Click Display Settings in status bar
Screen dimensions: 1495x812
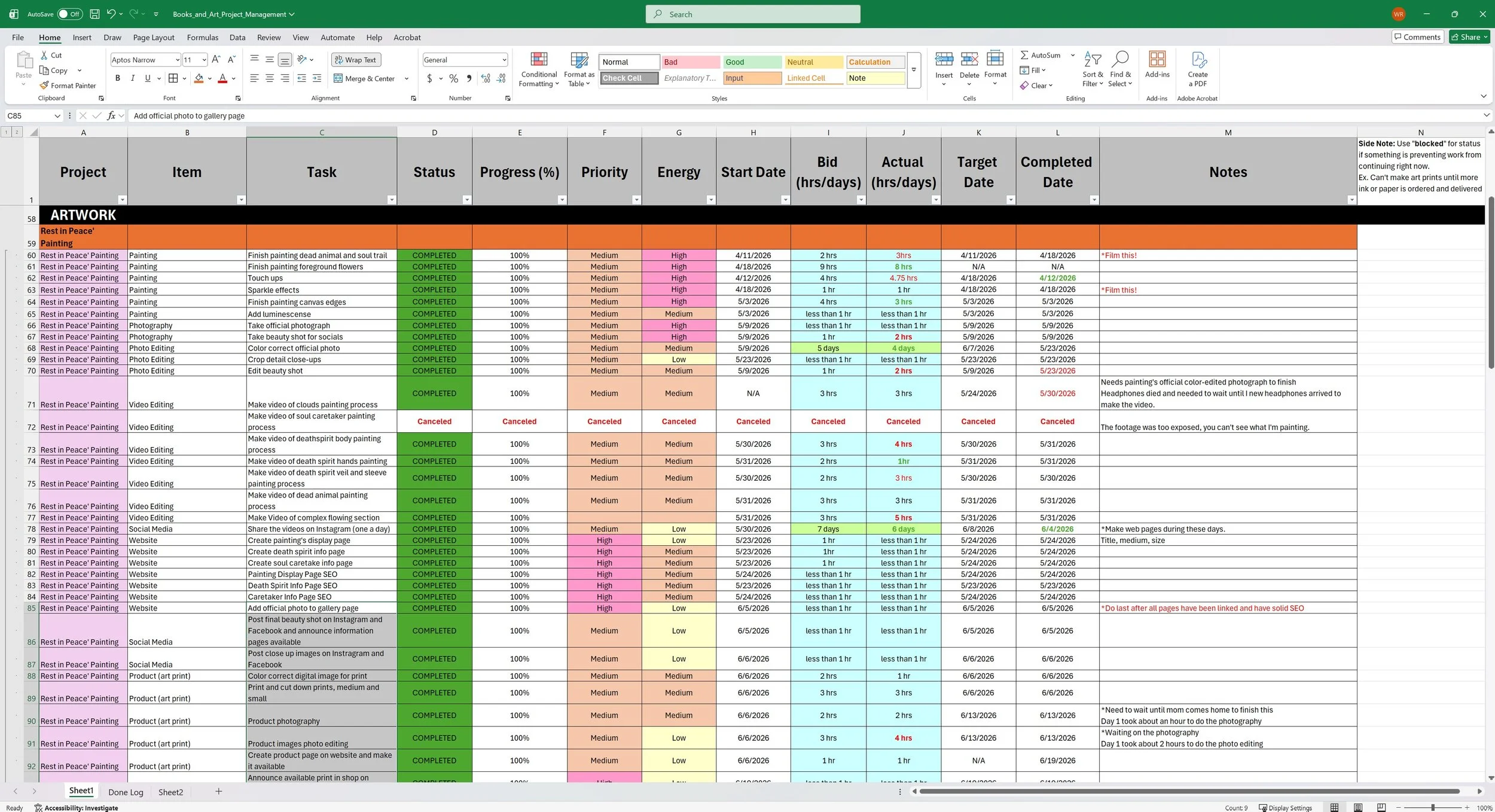(1285, 808)
